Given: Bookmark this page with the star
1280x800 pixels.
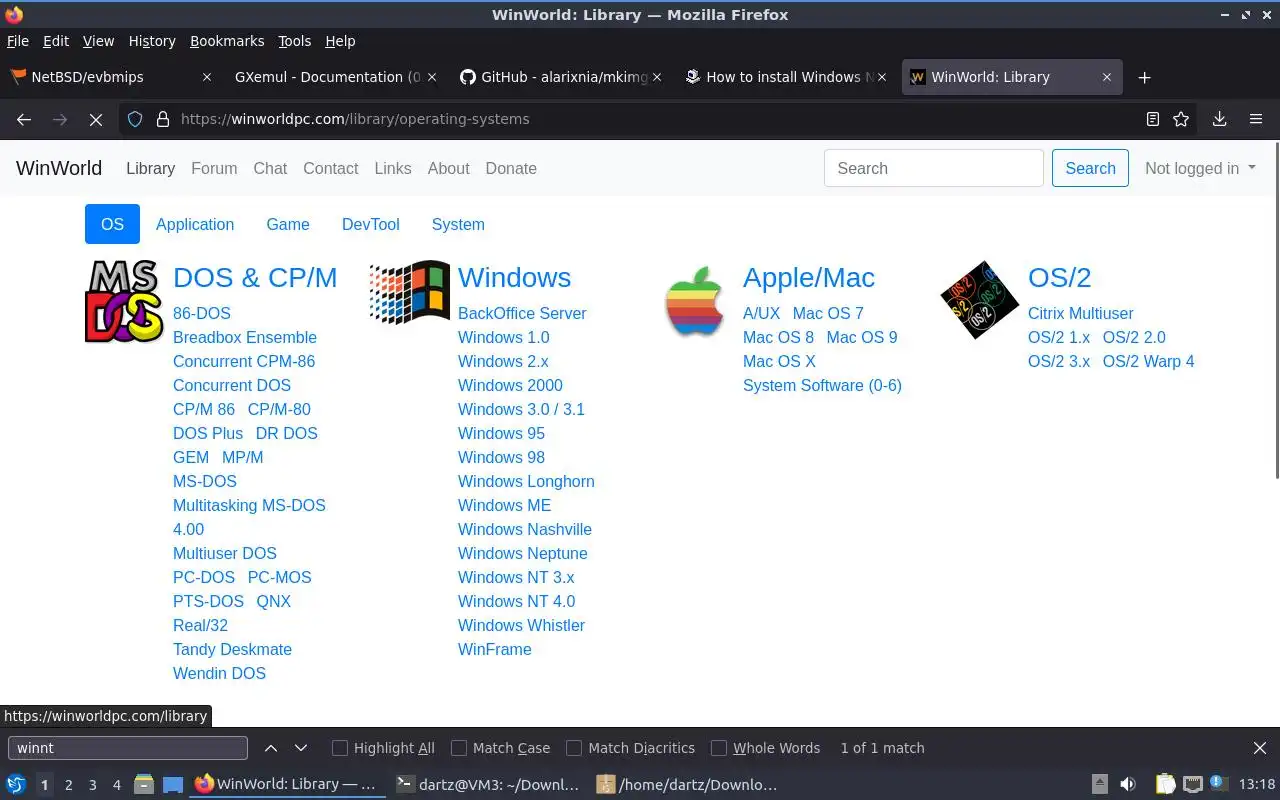Looking at the screenshot, I should click(x=1181, y=119).
